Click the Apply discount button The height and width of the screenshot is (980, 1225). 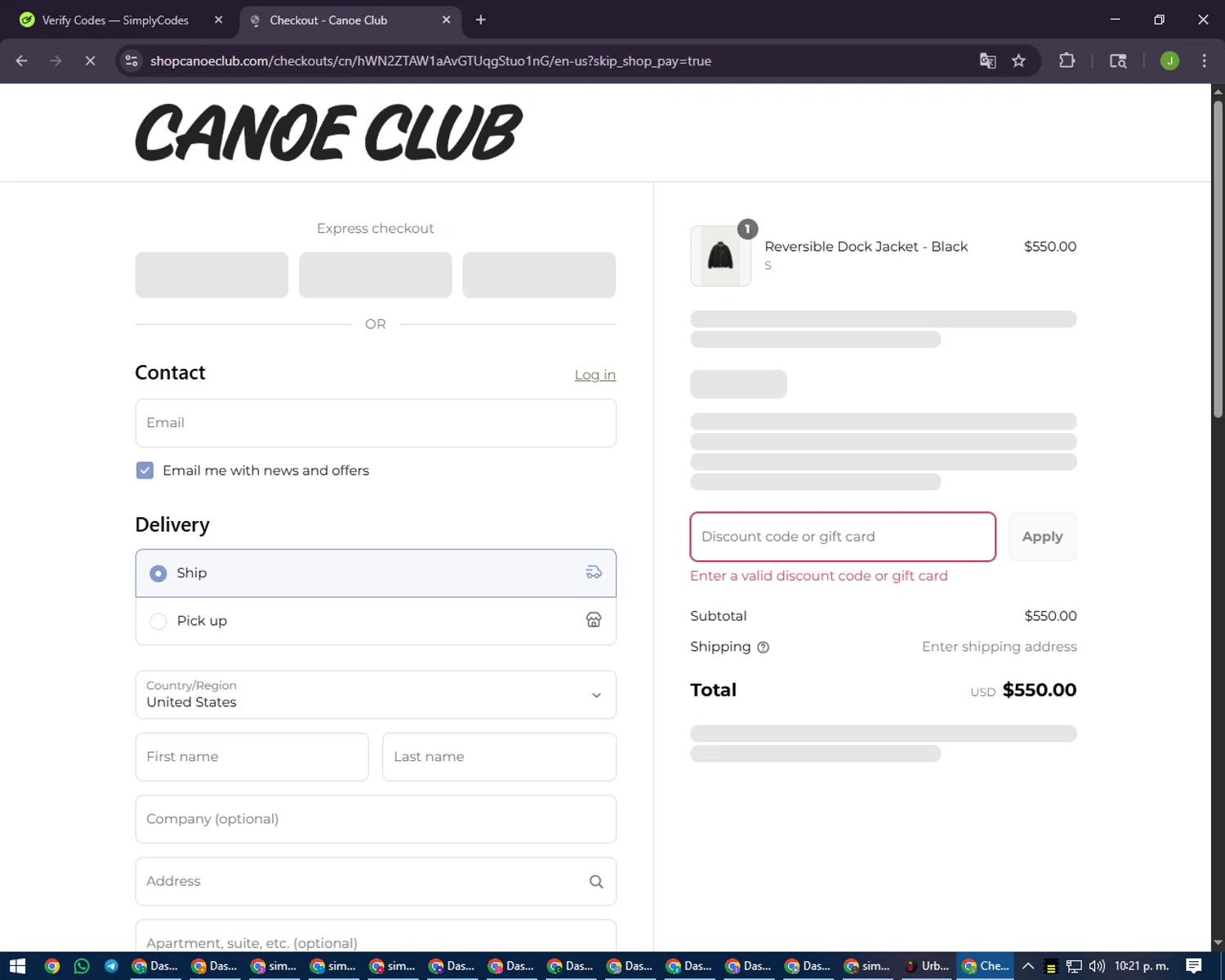tap(1043, 537)
